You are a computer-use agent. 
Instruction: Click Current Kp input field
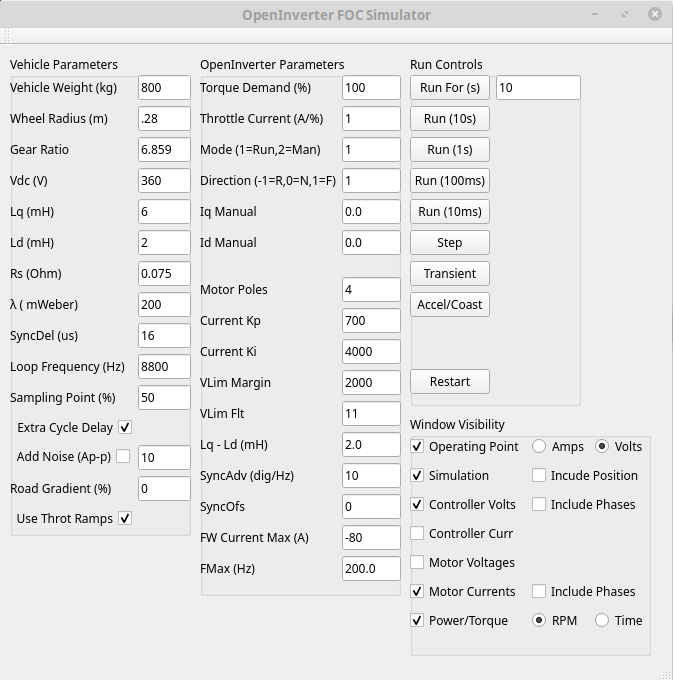pos(371,320)
